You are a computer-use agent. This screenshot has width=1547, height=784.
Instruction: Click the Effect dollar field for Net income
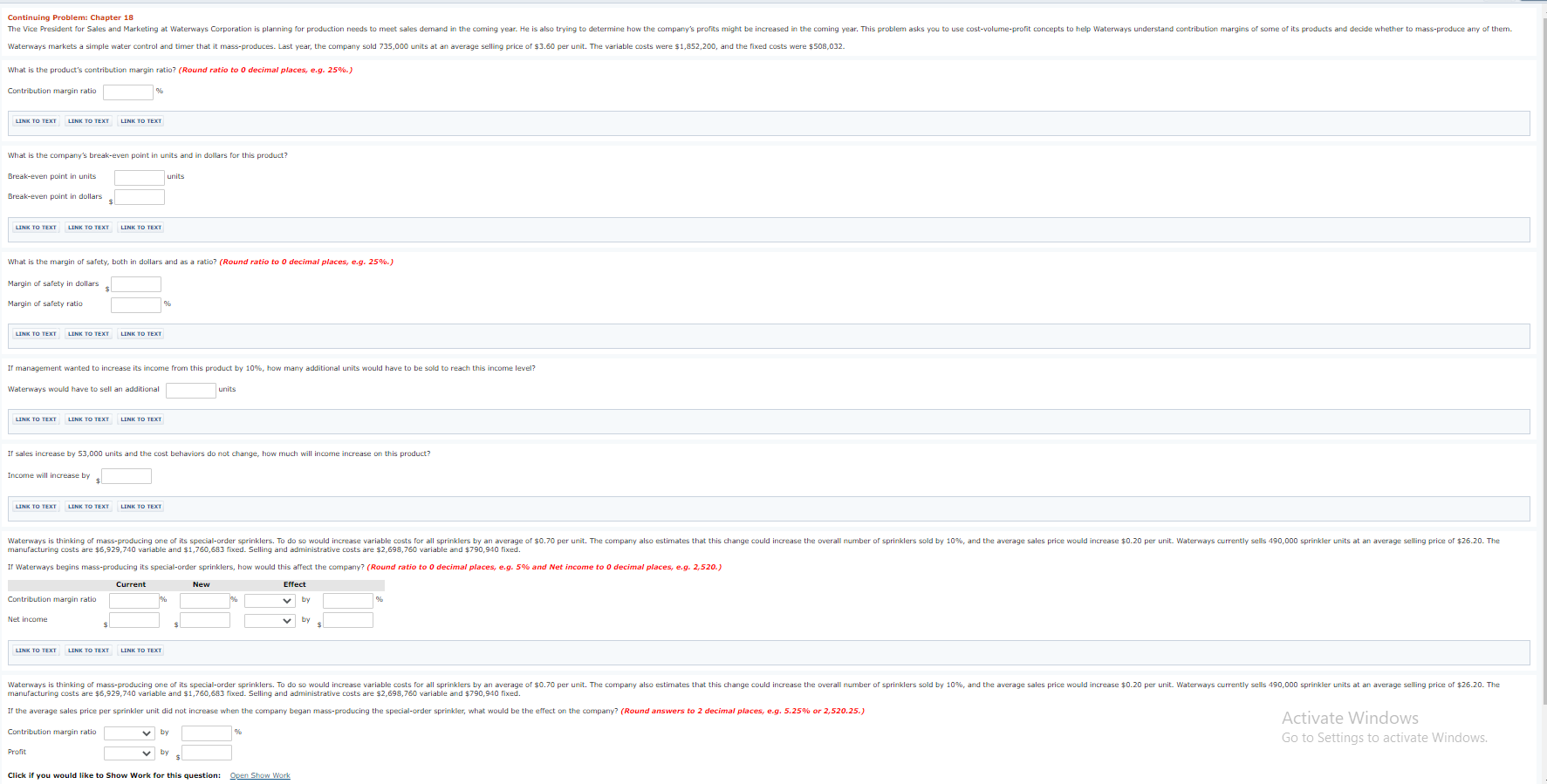coord(348,620)
